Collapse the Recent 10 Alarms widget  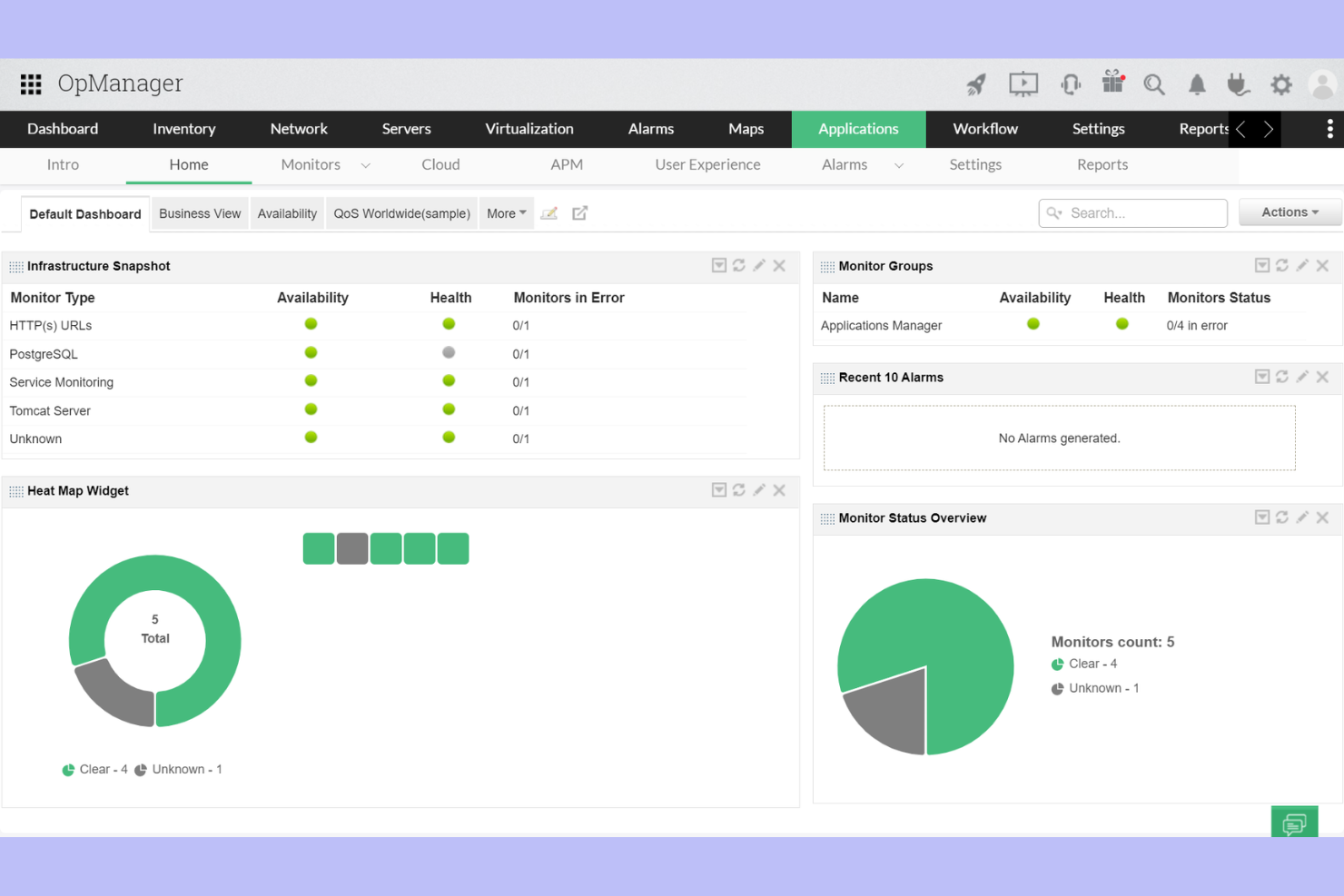[x=1262, y=376]
